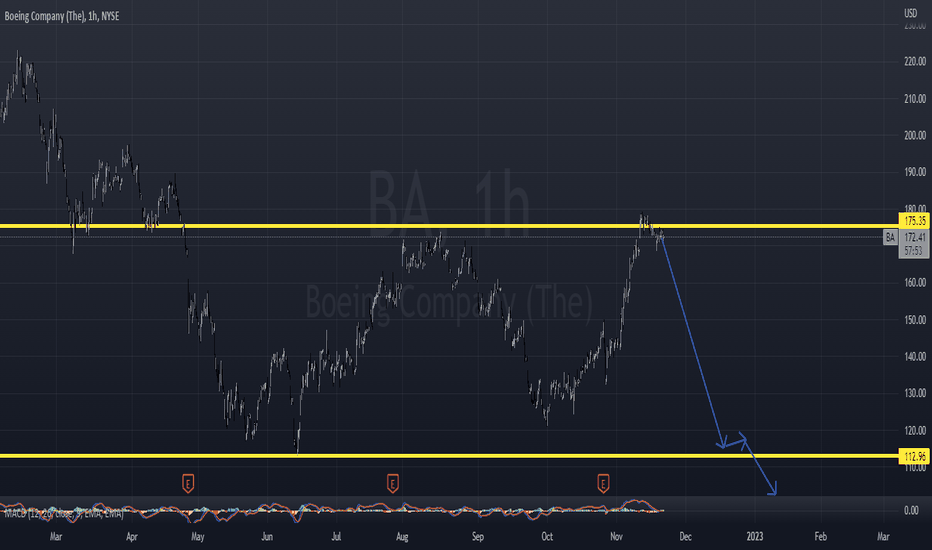Click the 200.00 price axis label
Screen dimensions: 932x550
[x=915, y=136]
